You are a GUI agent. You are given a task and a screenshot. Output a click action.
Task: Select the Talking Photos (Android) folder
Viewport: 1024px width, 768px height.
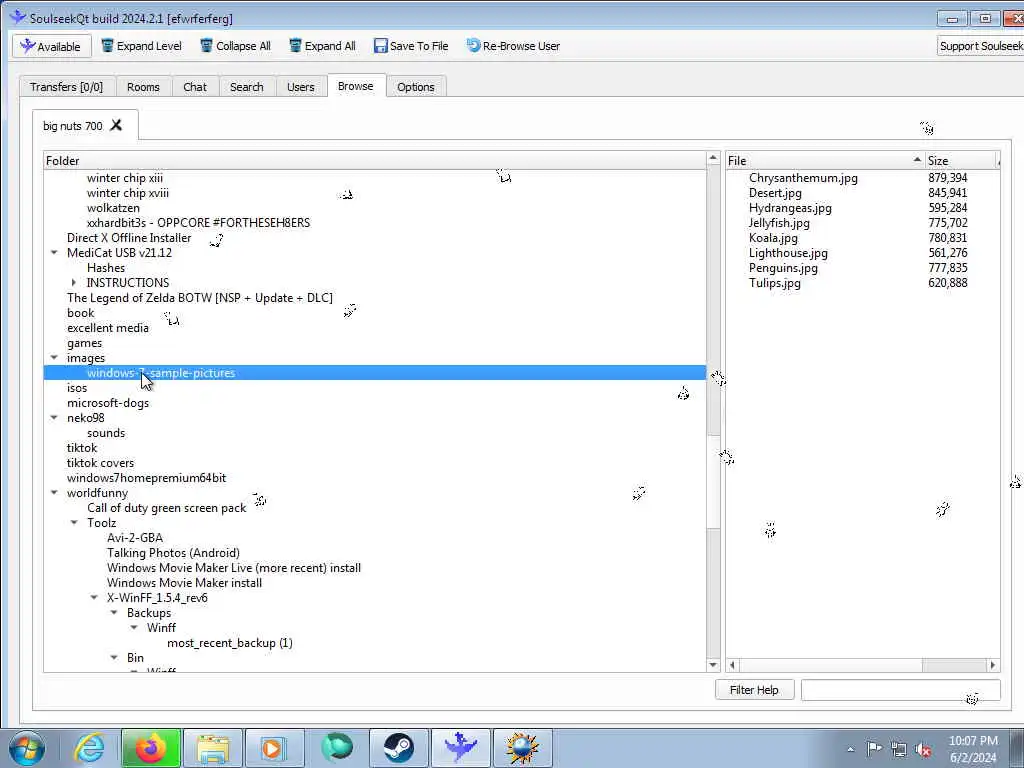[173, 553]
